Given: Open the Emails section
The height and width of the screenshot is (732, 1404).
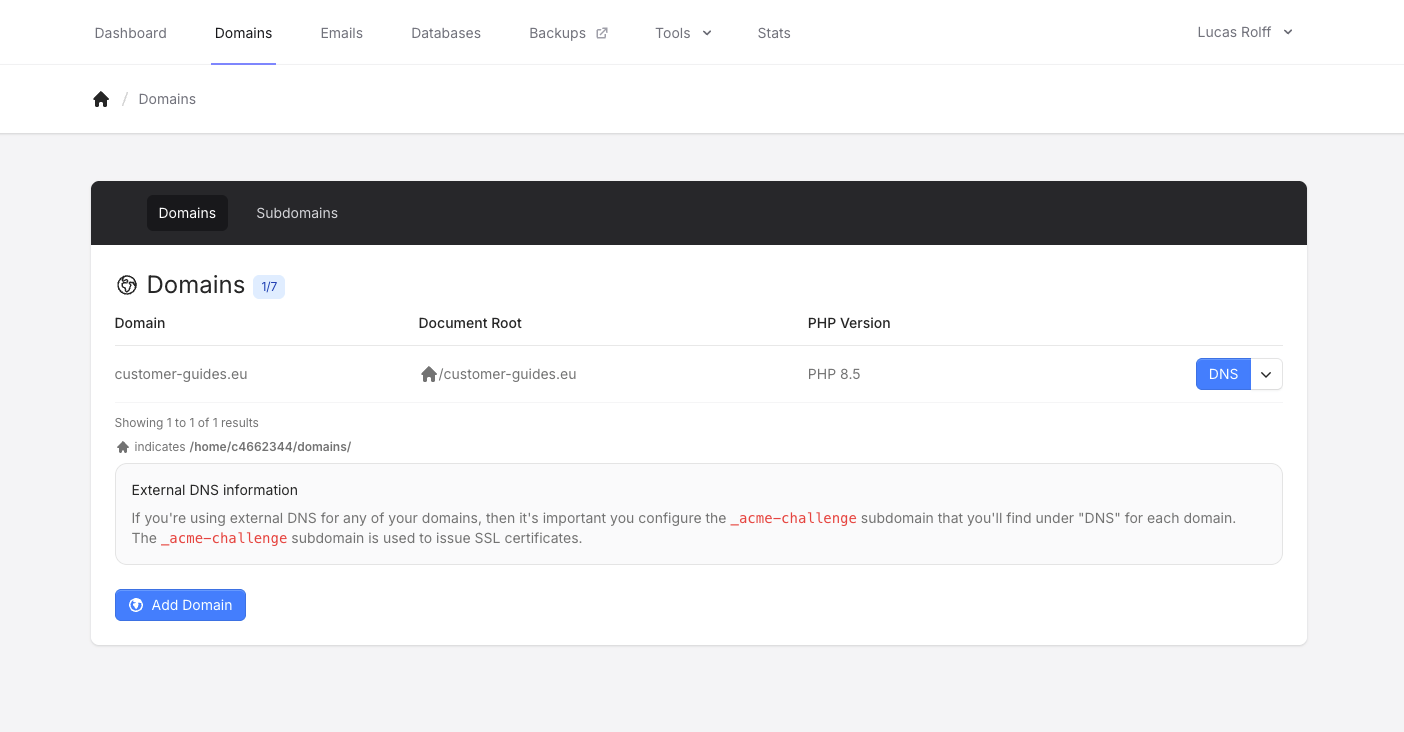Looking at the screenshot, I should pos(341,33).
